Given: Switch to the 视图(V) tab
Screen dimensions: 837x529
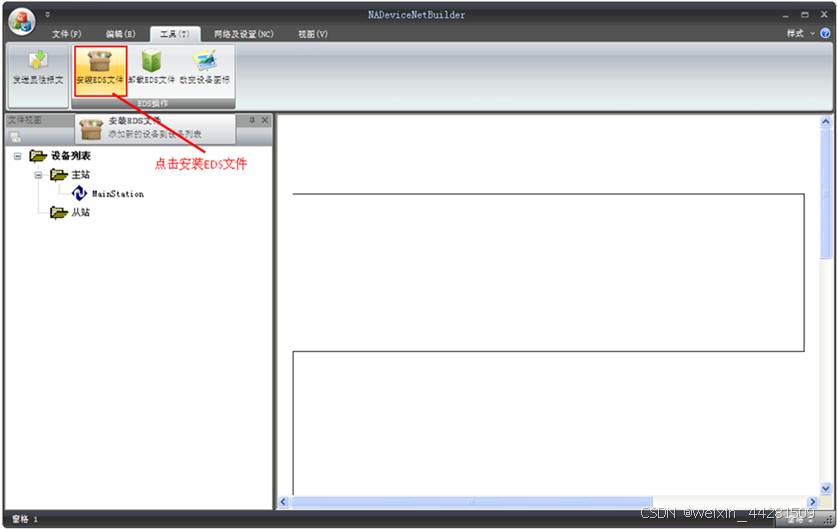Looking at the screenshot, I should 313,34.
